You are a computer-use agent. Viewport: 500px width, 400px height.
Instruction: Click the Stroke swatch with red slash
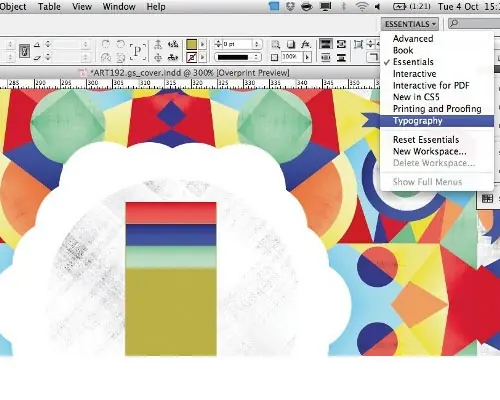click(191, 57)
